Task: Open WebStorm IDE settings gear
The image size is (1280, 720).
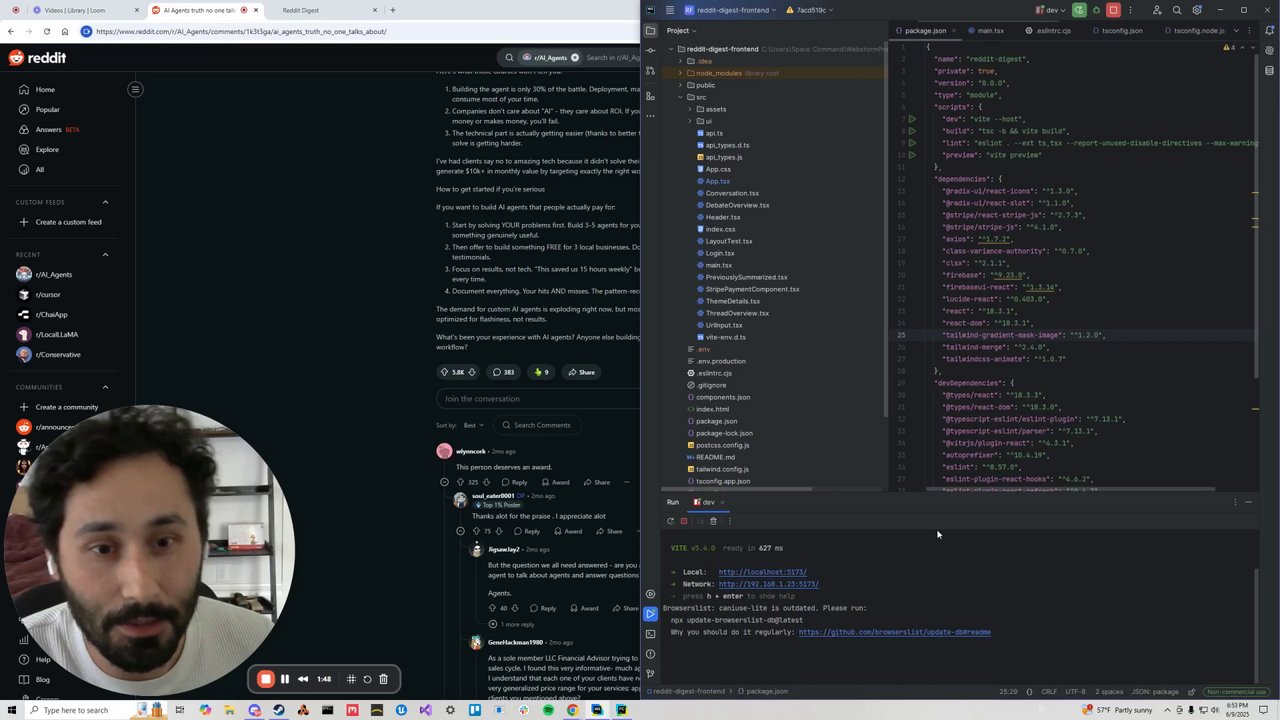Action: pos(1197,10)
